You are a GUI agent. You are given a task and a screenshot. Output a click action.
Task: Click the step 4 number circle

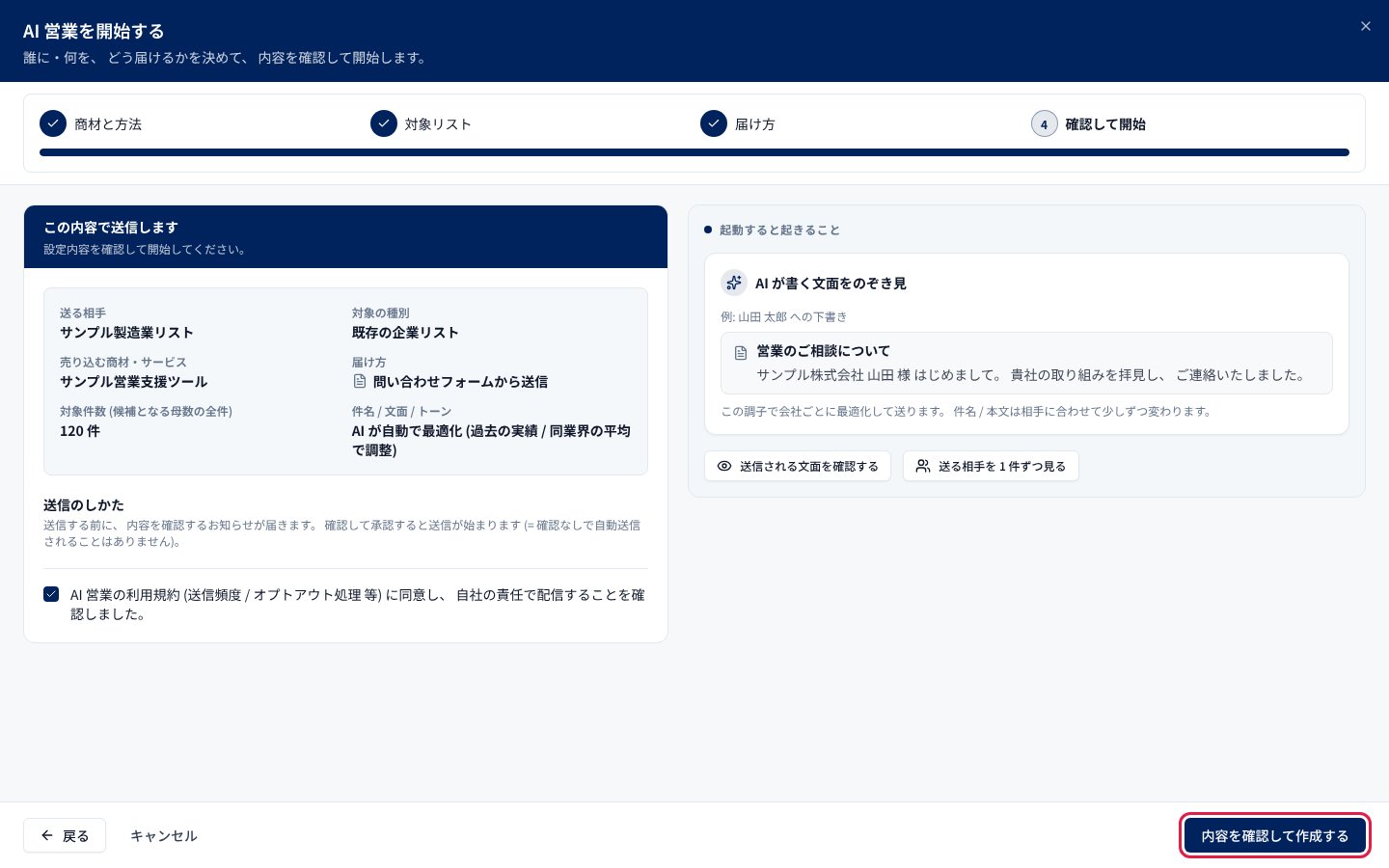point(1044,123)
